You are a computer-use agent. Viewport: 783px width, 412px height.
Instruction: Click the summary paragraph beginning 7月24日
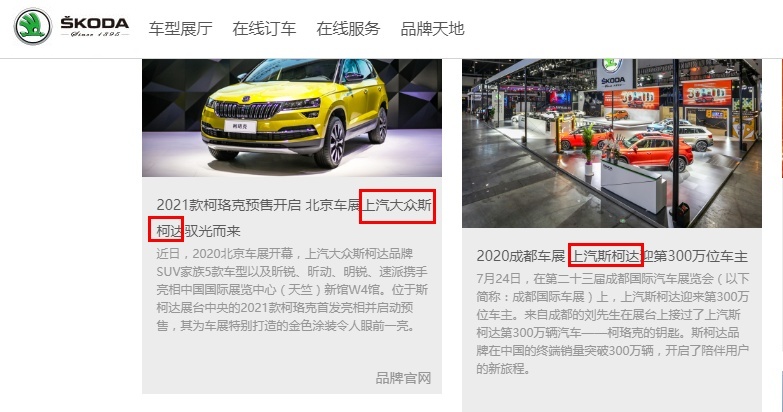tap(612, 324)
